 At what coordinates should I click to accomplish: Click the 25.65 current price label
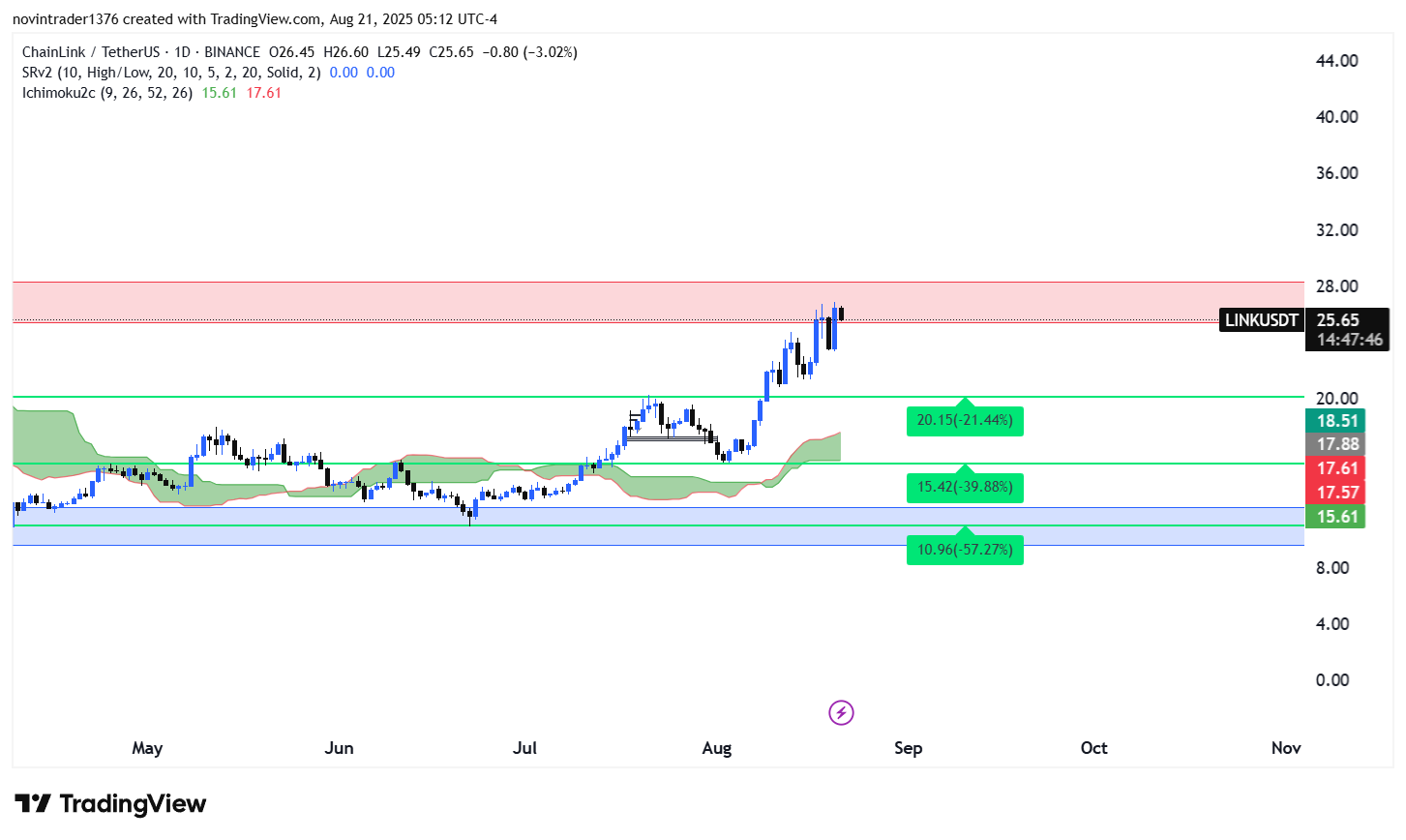coord(1337,320)
